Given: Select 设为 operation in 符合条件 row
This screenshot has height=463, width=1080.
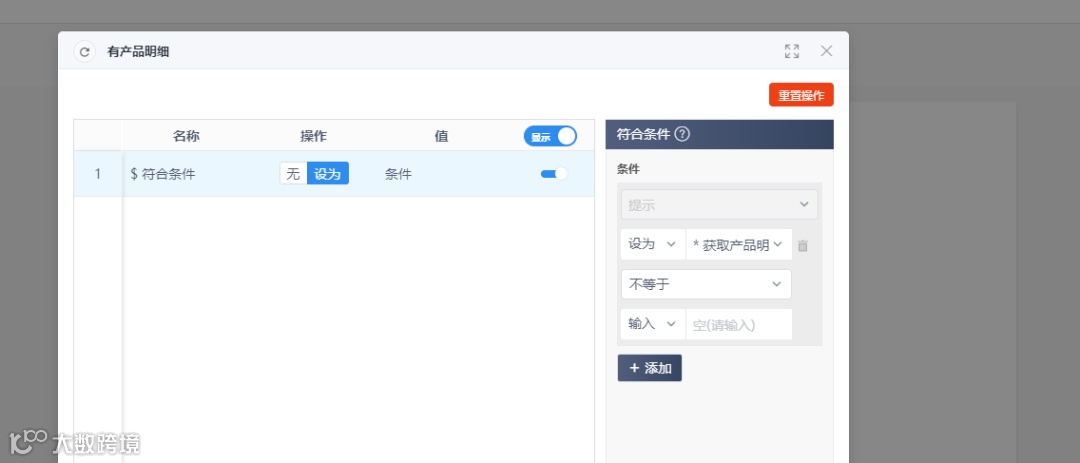Looking at the screenshot, I should (x=328, y=174).
